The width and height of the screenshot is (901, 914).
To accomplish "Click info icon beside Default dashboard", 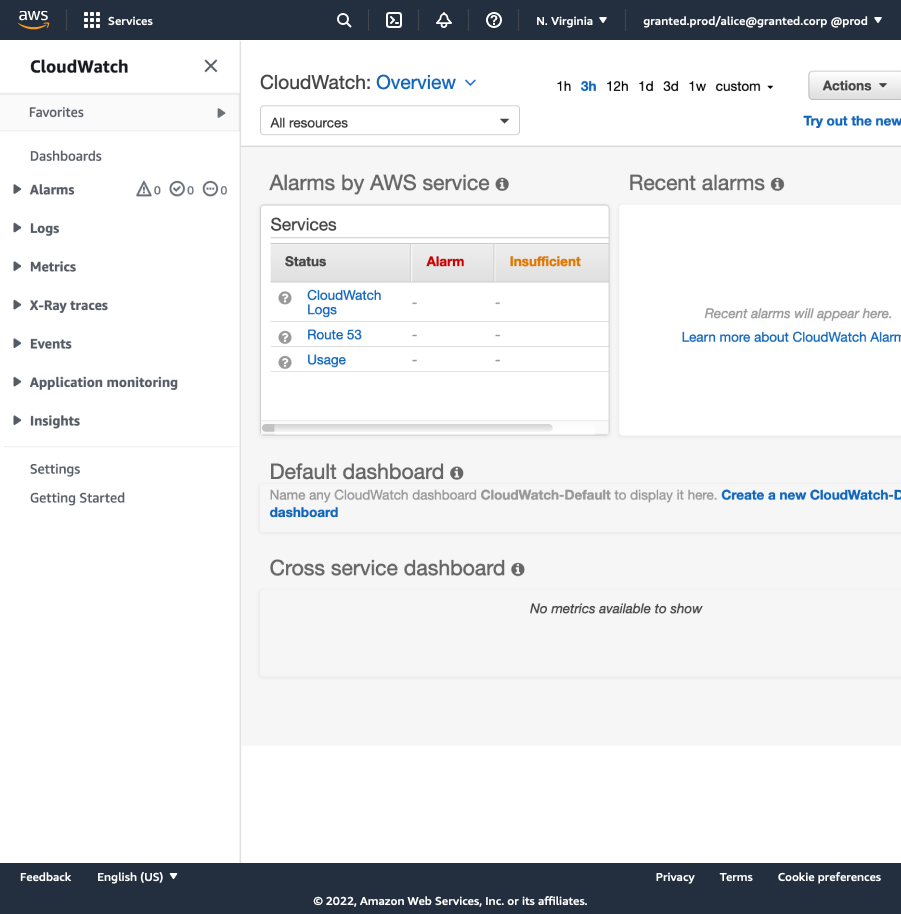I will pyautogui.click(x=456, y=473).
